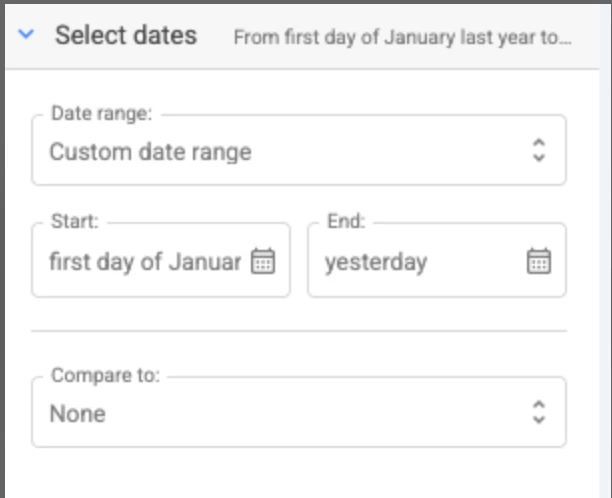Click the "End:" field label
Image resolution: width=612 pixels, height=498 pixels.
click(346, 222)
